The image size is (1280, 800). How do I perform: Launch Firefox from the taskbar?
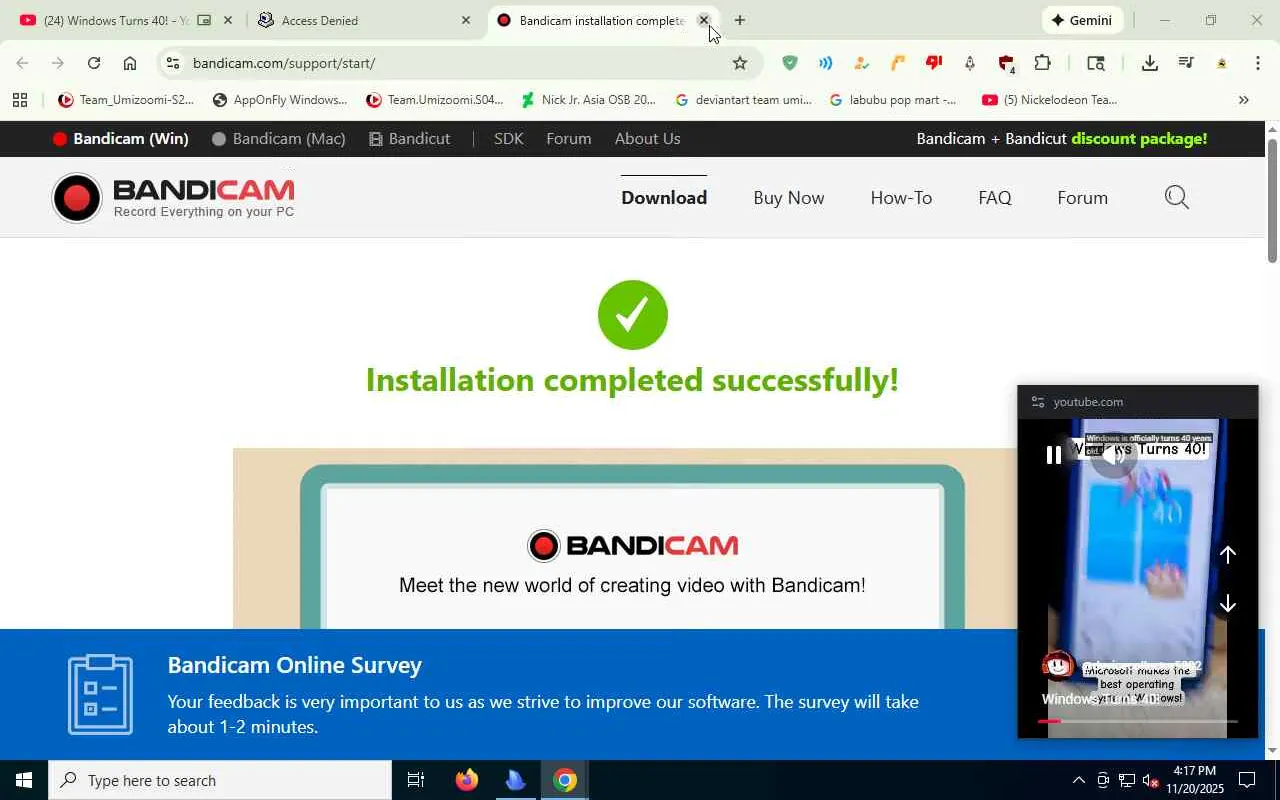click(466, 780)
